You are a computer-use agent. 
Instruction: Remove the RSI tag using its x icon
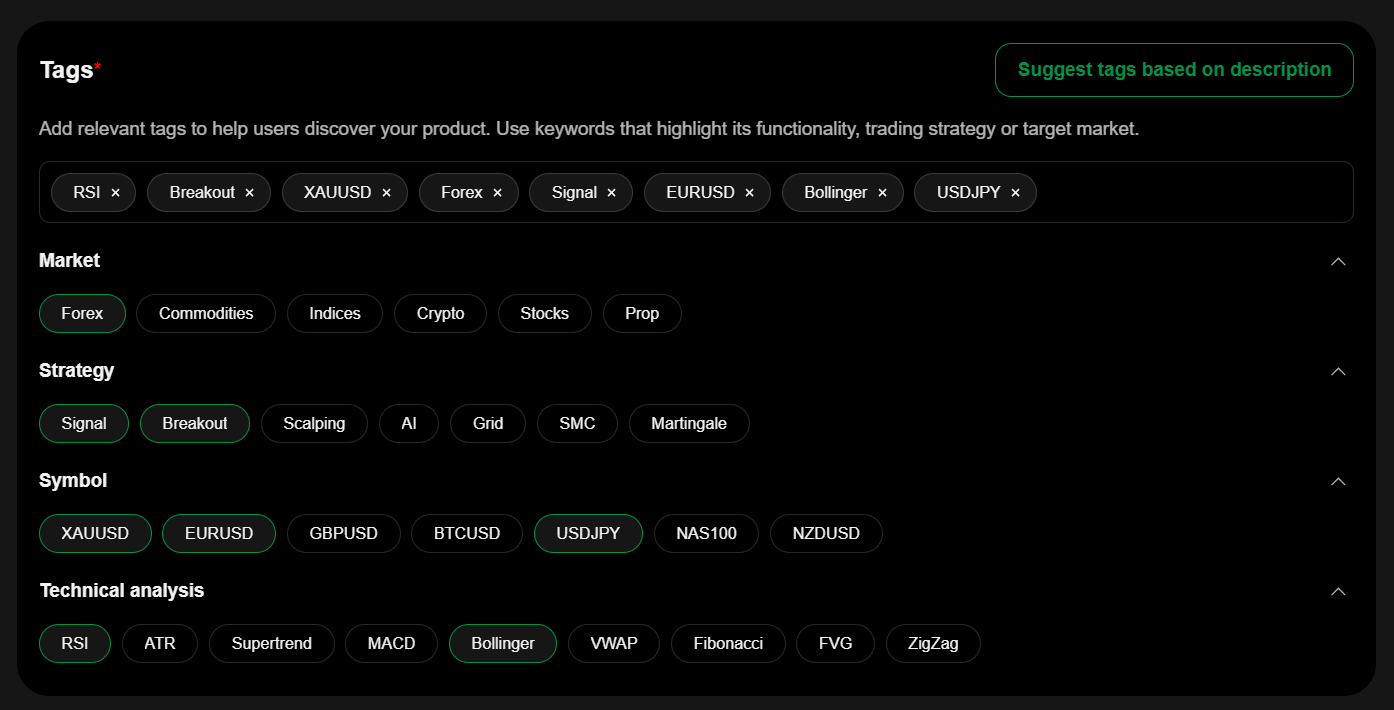[116, 193]
